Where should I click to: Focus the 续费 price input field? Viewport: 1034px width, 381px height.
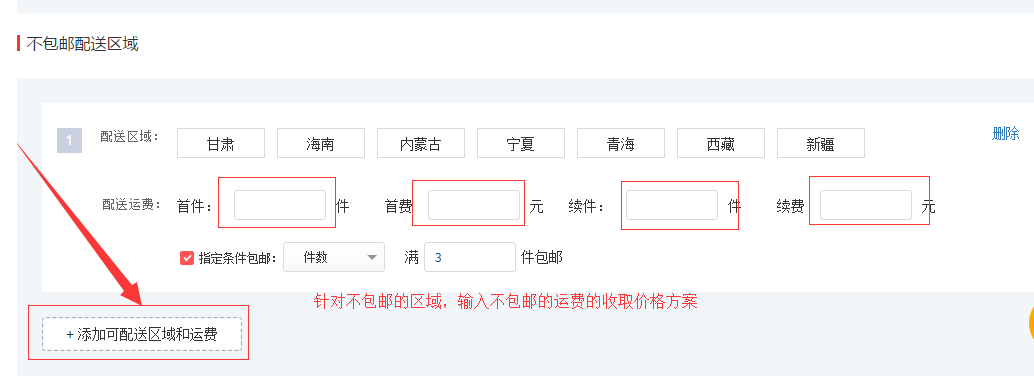(x=866, y=205)
